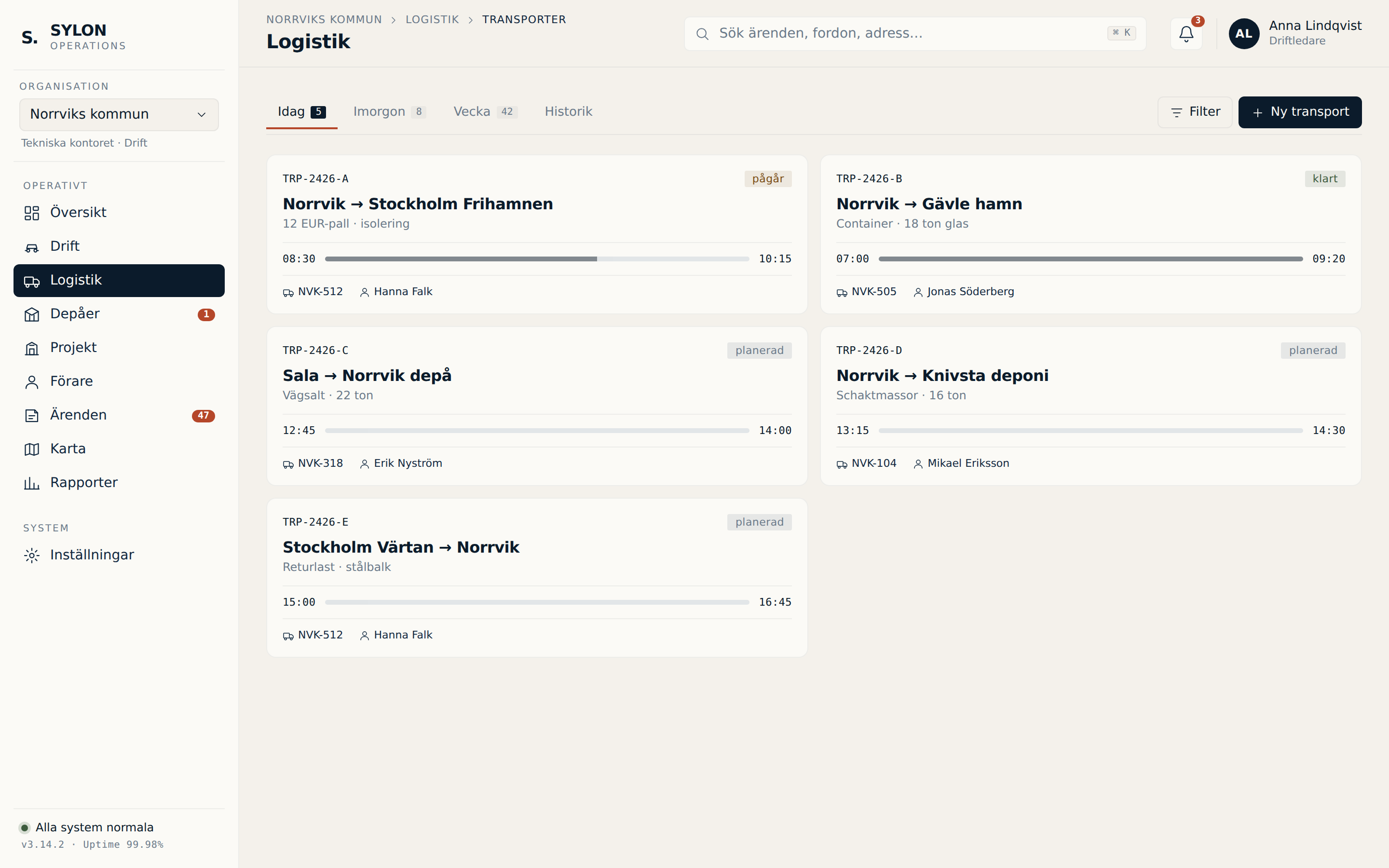Click the Rapporter bar chart icon
Screen dimensions: 1389x868
click(x=31, y=483)
